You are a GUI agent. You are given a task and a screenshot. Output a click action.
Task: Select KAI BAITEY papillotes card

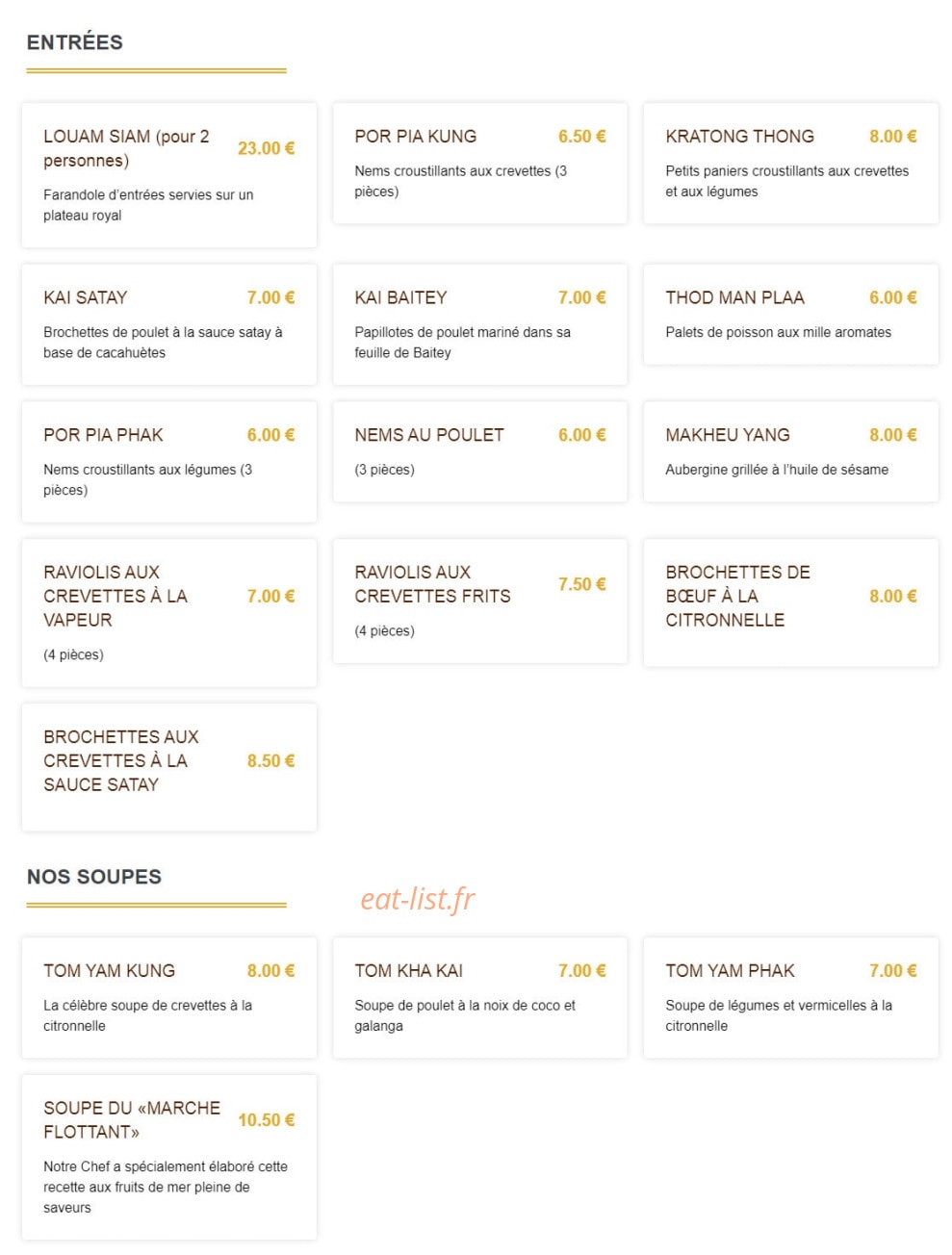480,324
